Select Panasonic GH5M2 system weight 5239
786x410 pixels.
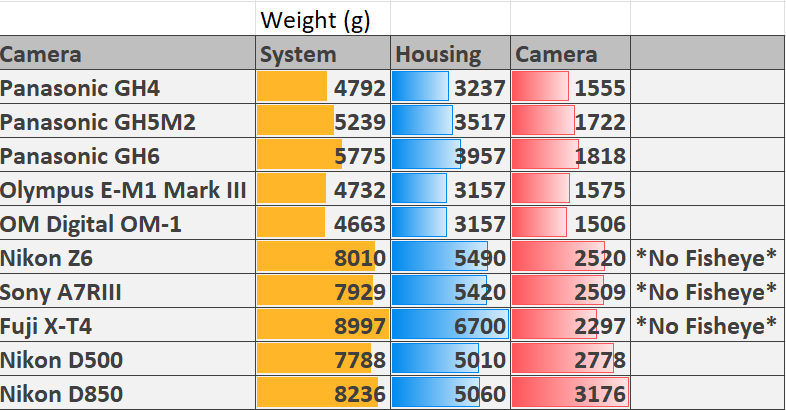[323, 121]
